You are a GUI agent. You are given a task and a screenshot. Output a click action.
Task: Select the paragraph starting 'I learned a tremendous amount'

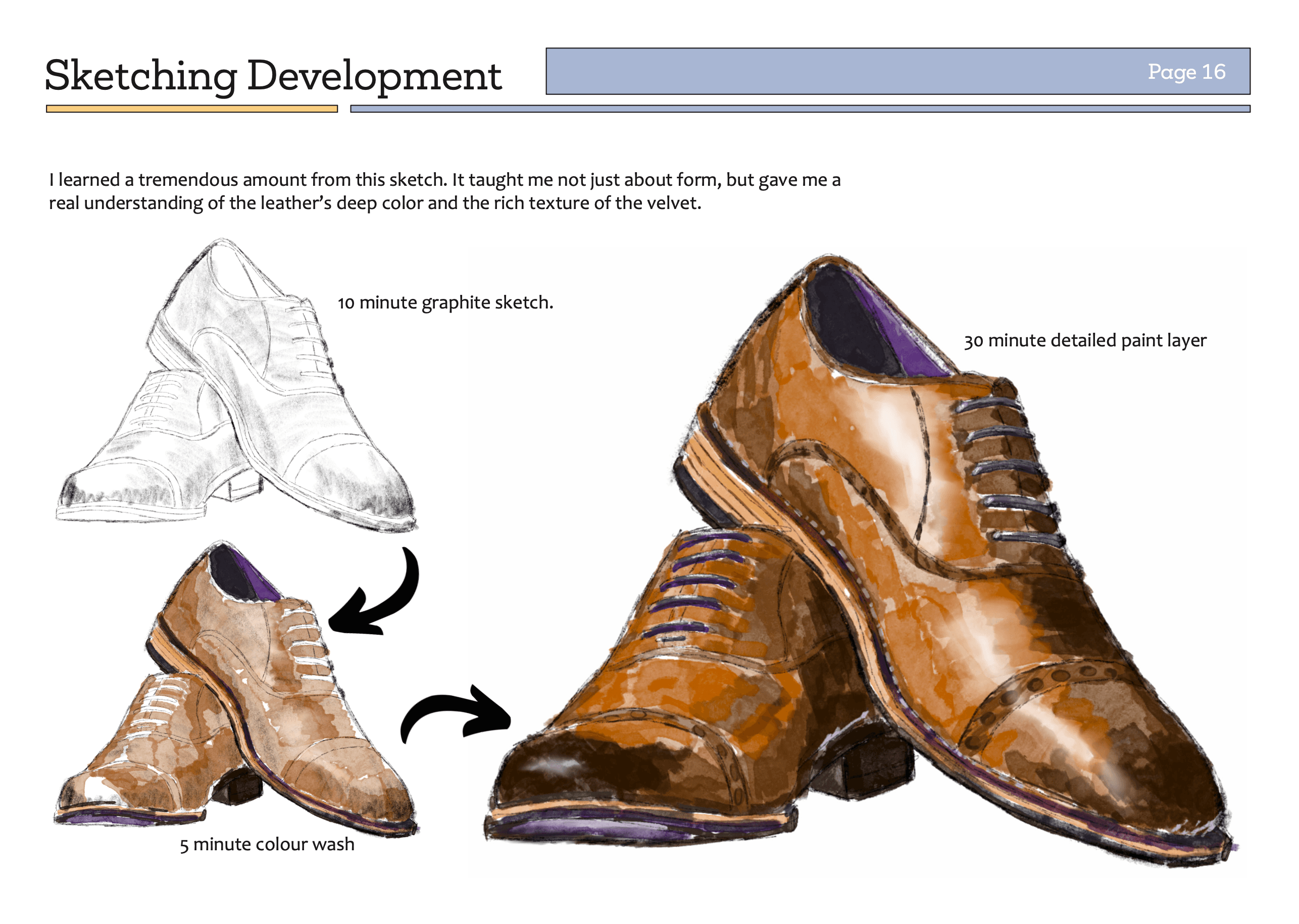pos(444,191)
